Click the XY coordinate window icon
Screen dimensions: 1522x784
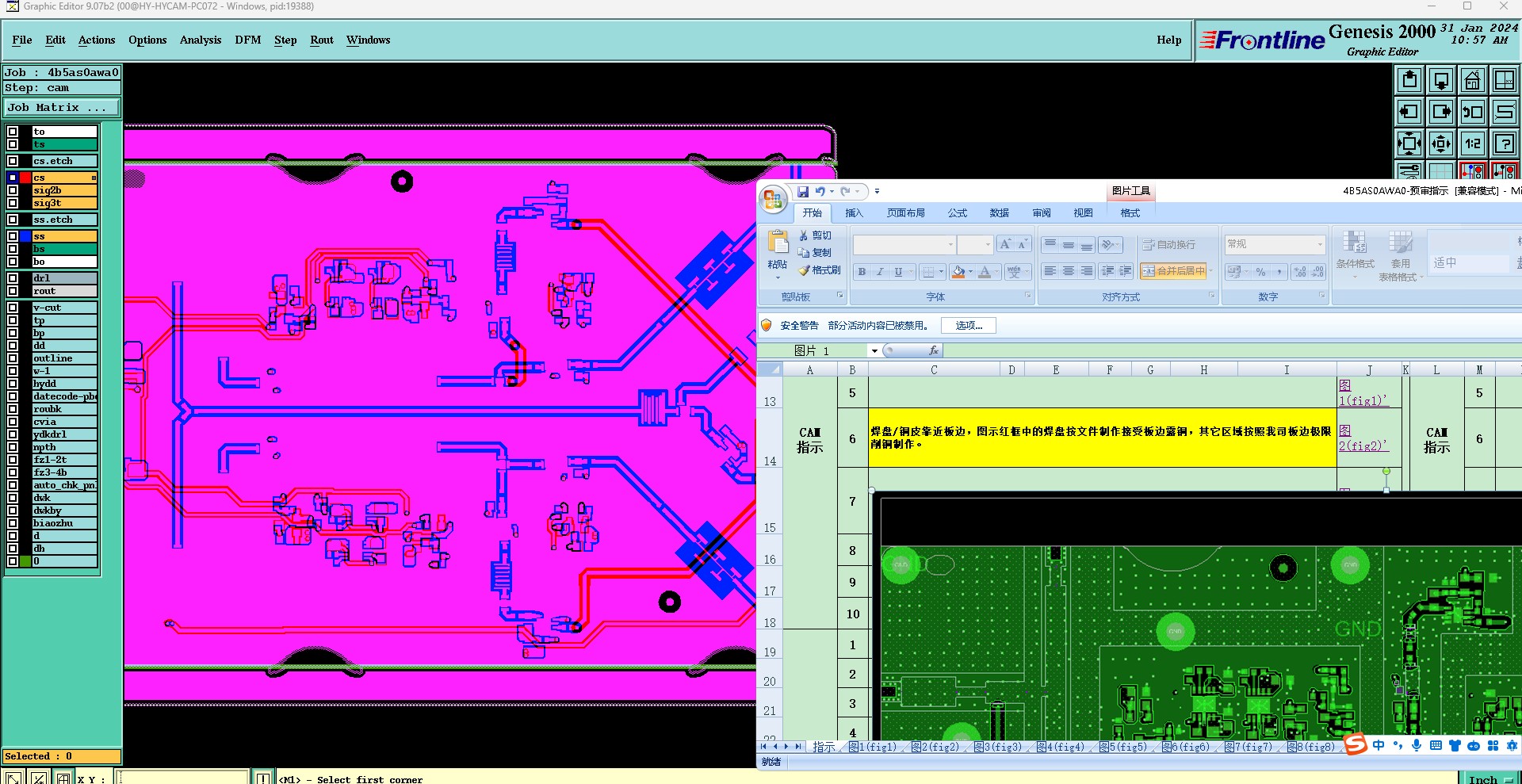pyautogui.click(x=1505, y=80)
